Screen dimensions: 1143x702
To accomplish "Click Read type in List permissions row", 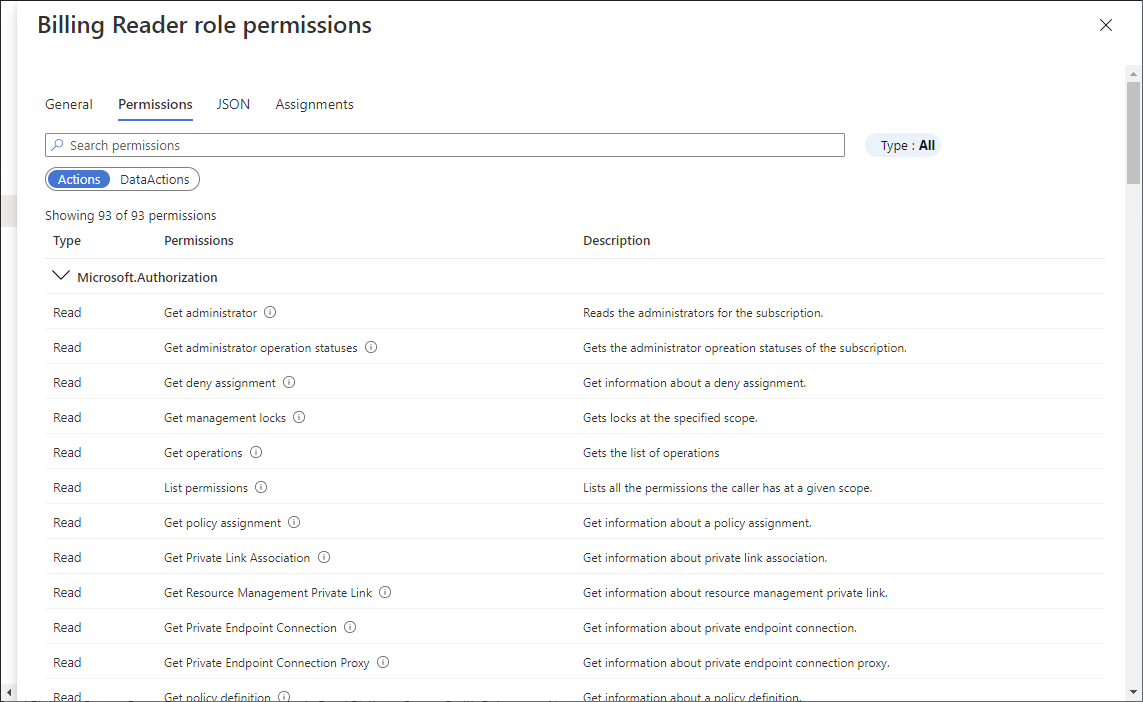I will (67, 488).
